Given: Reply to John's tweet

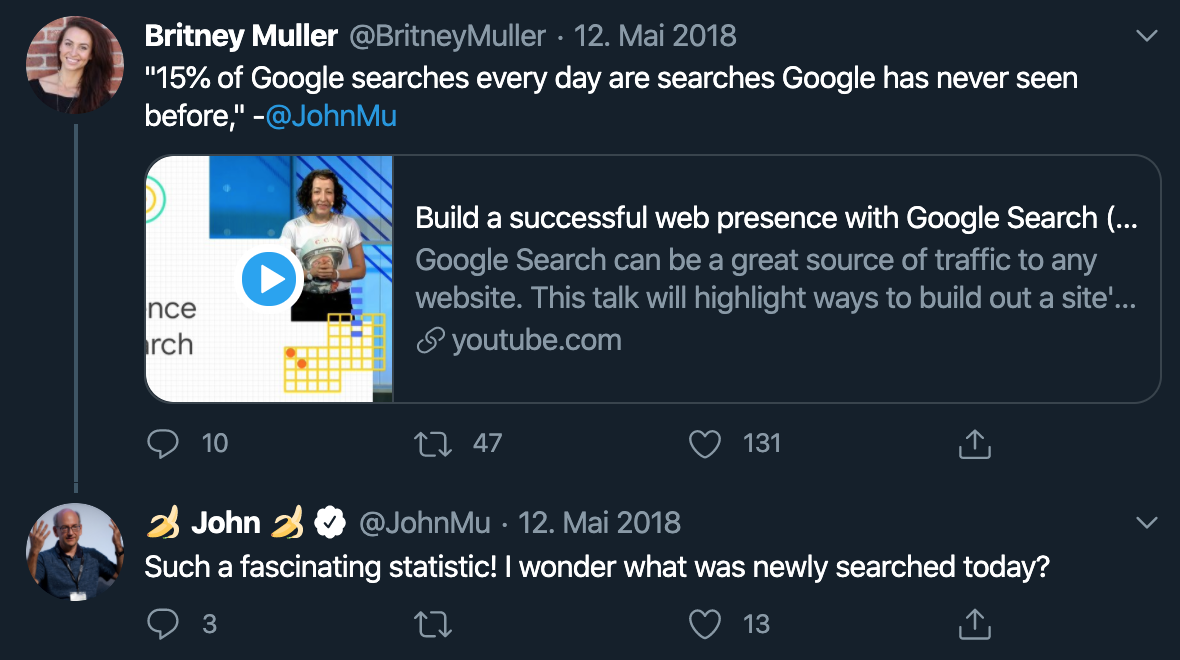Looking at the screenshot, I should (x=163, y=624).
